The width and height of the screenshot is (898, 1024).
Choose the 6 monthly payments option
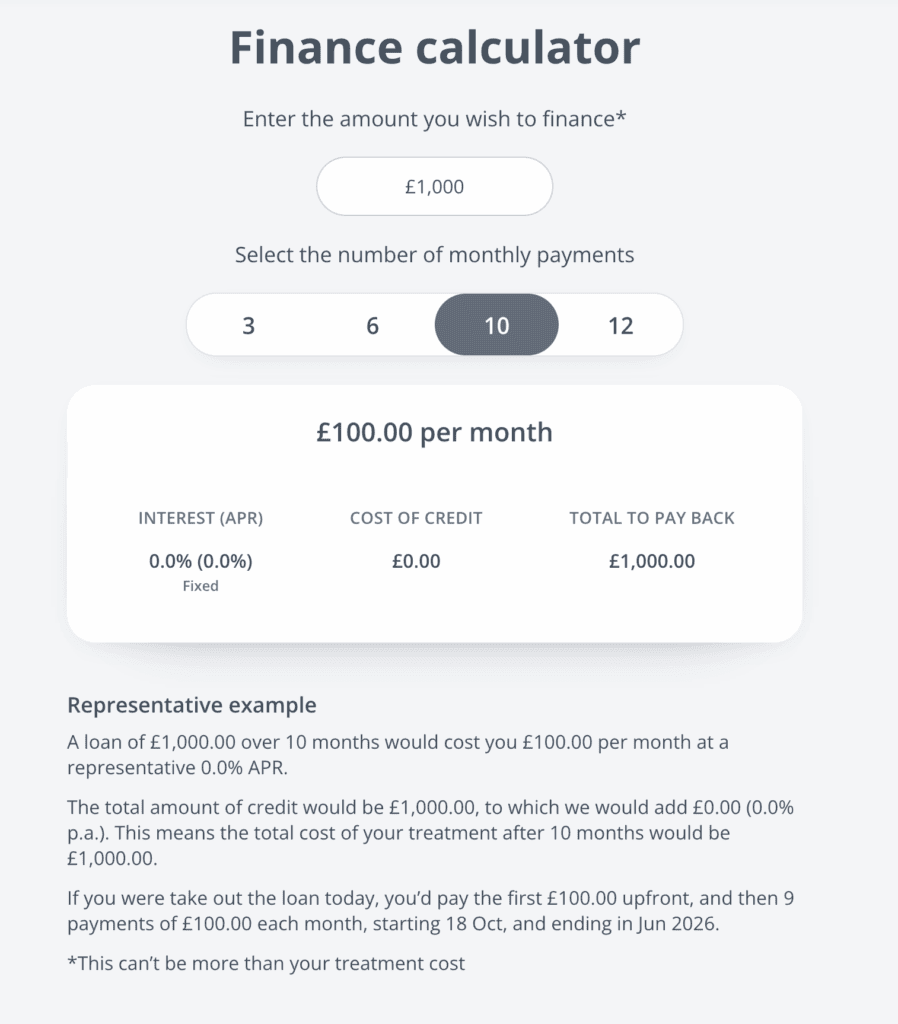(372, 325)
